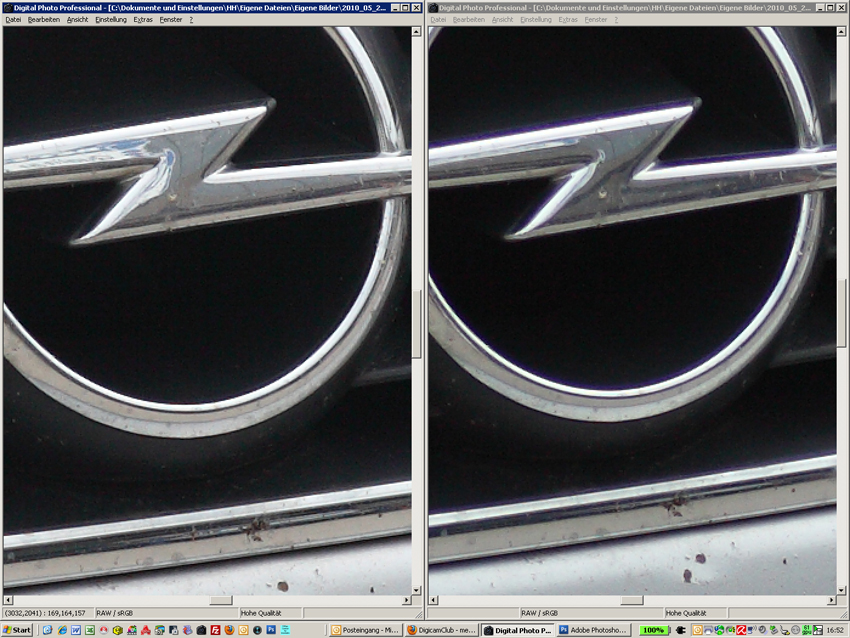
Task: Launch Adobe Acrobat from quick launch
Action: (146, 630)
